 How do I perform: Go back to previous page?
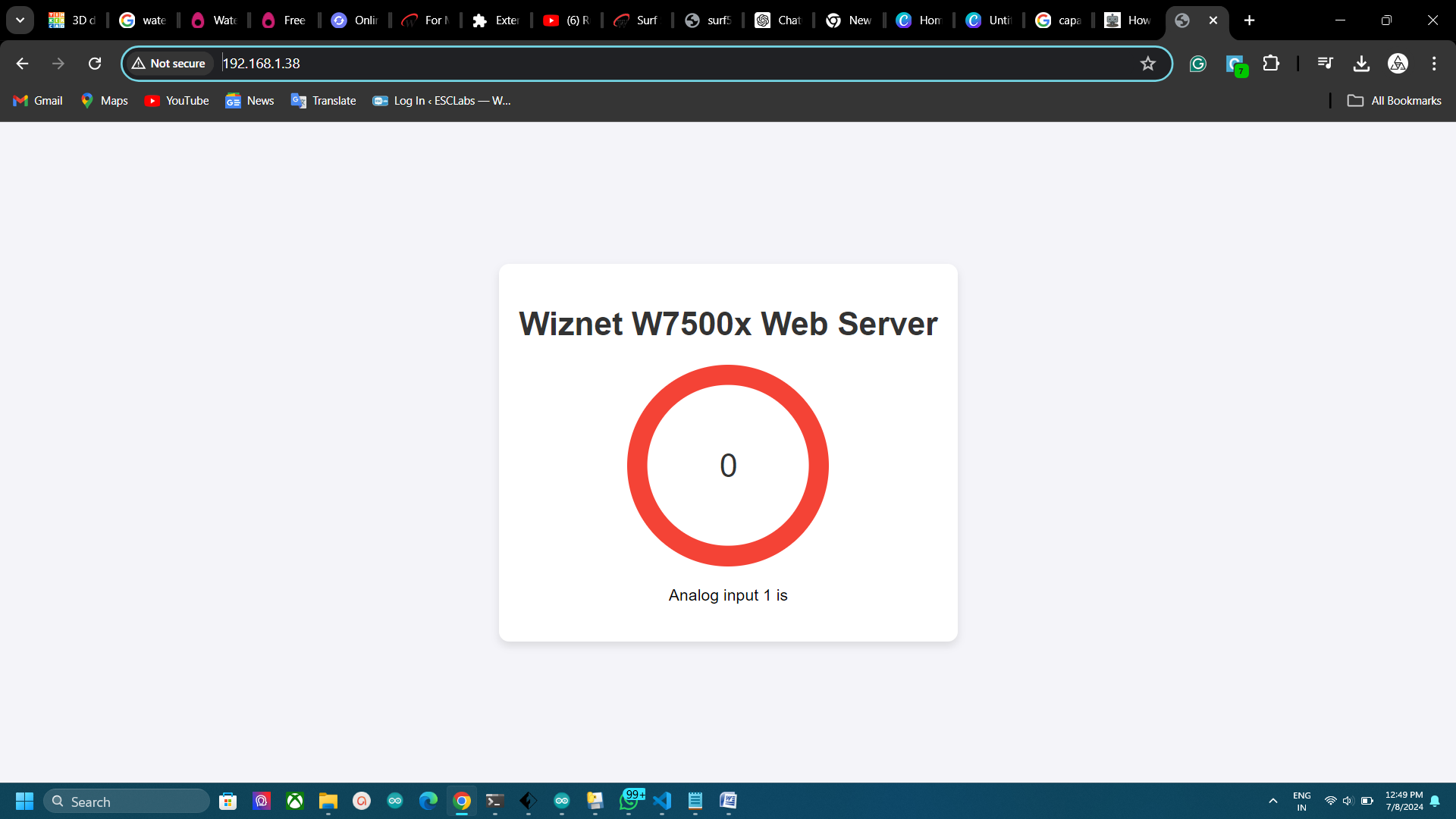[x=22, y=64]
